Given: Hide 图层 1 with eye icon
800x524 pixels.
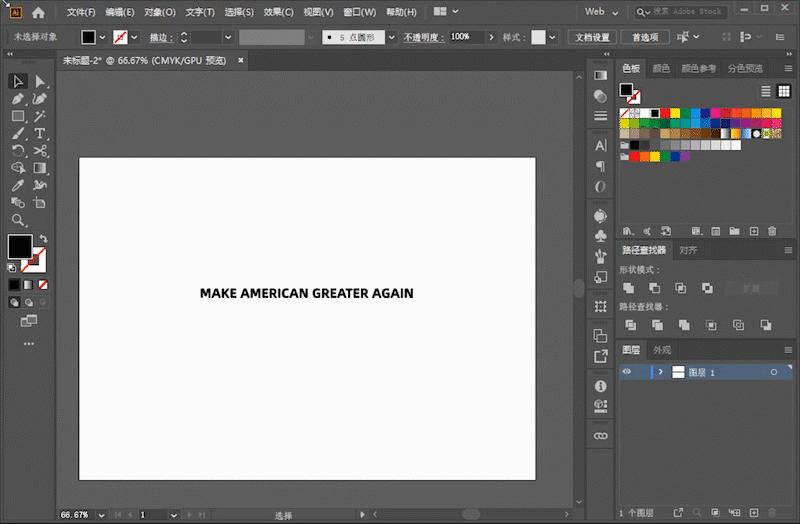Looking at the screenshot, I should [x=627, y=372].
